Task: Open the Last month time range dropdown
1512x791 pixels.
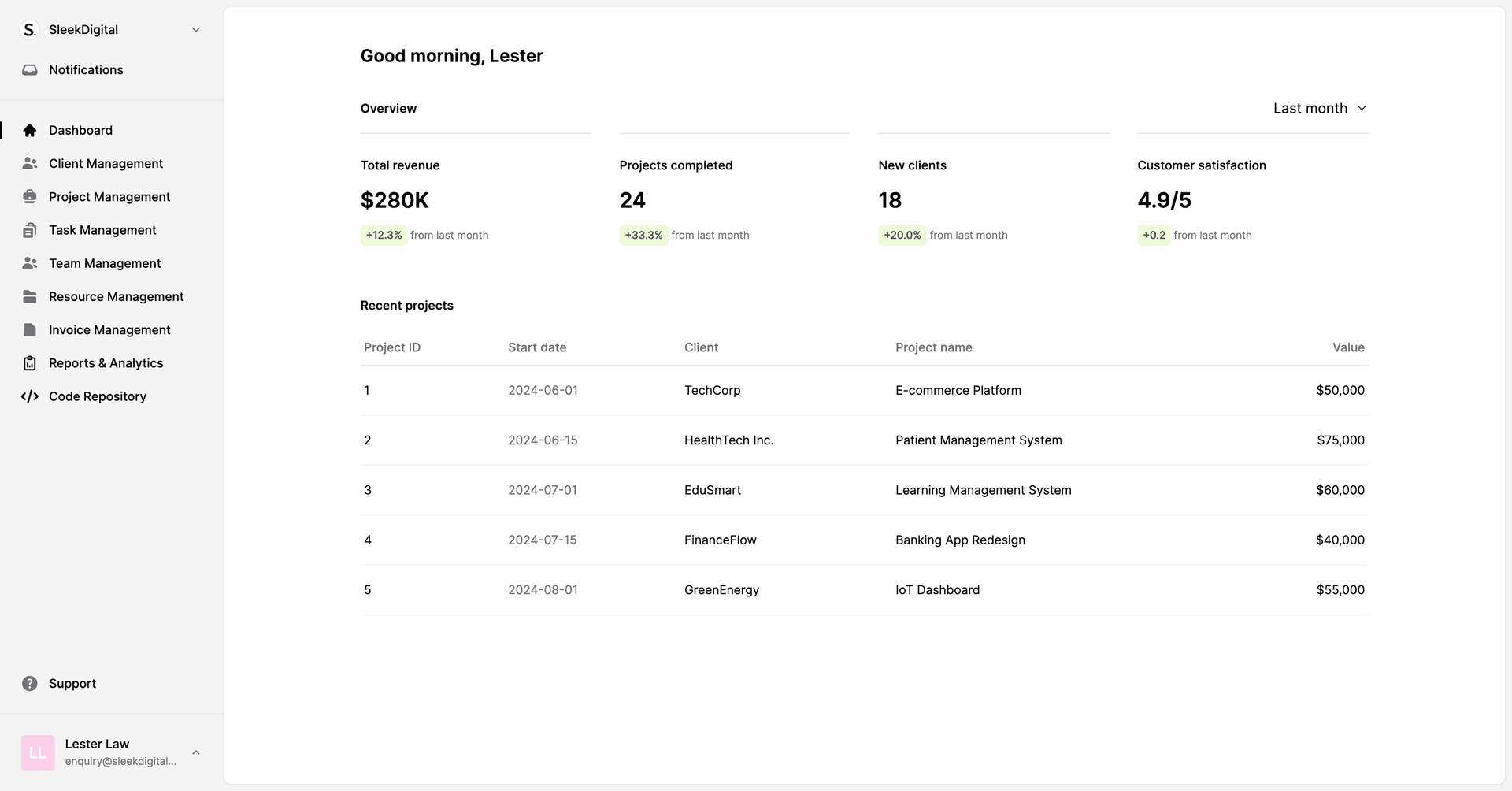Action: pyautogui.click(x=1319, y=108)
